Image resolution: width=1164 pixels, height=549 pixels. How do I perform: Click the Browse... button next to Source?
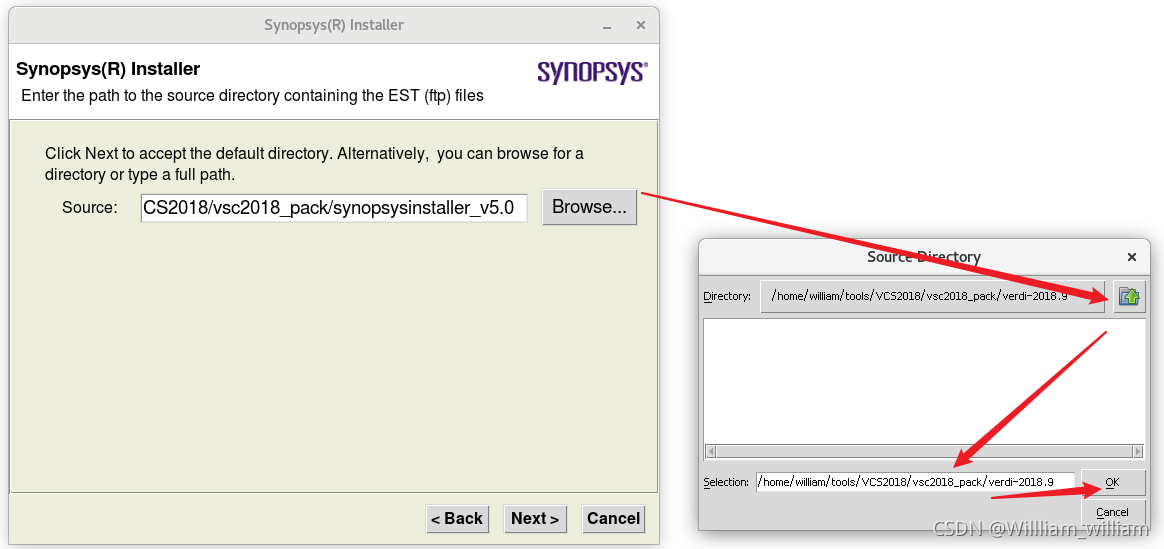[x=589, y=207]
